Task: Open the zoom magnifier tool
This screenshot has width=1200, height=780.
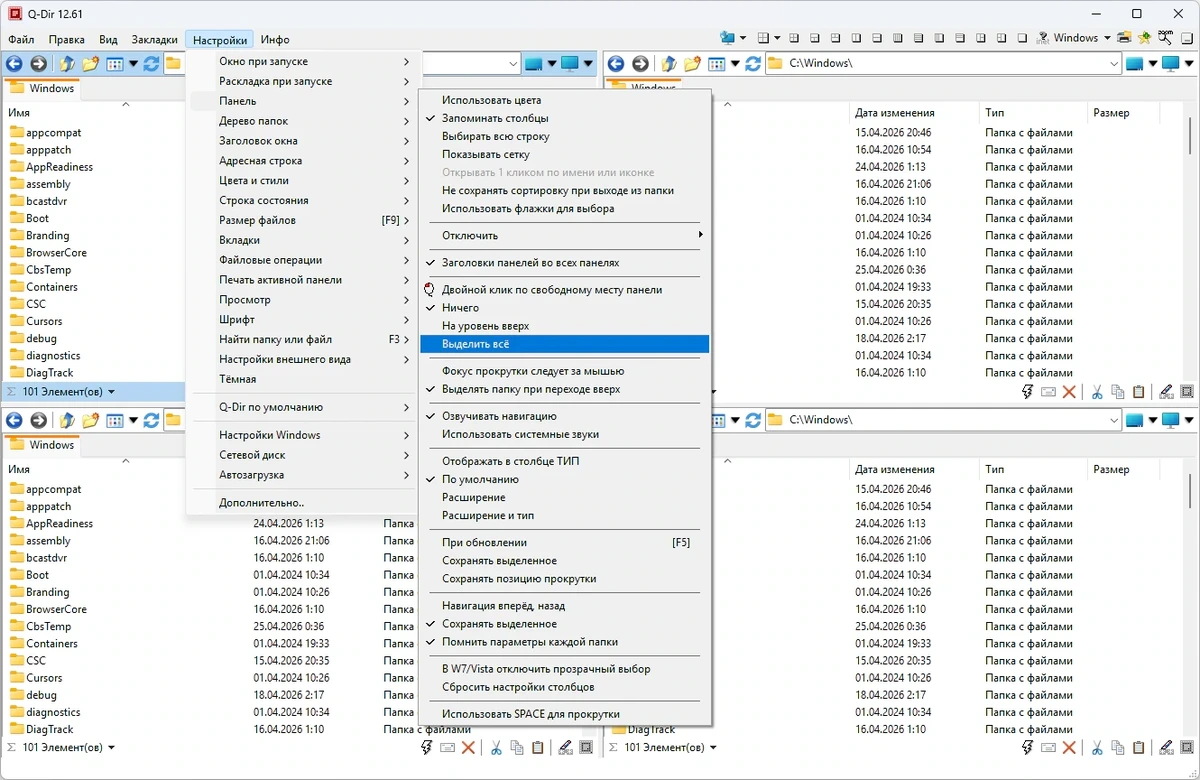Action: point(1165,38)
